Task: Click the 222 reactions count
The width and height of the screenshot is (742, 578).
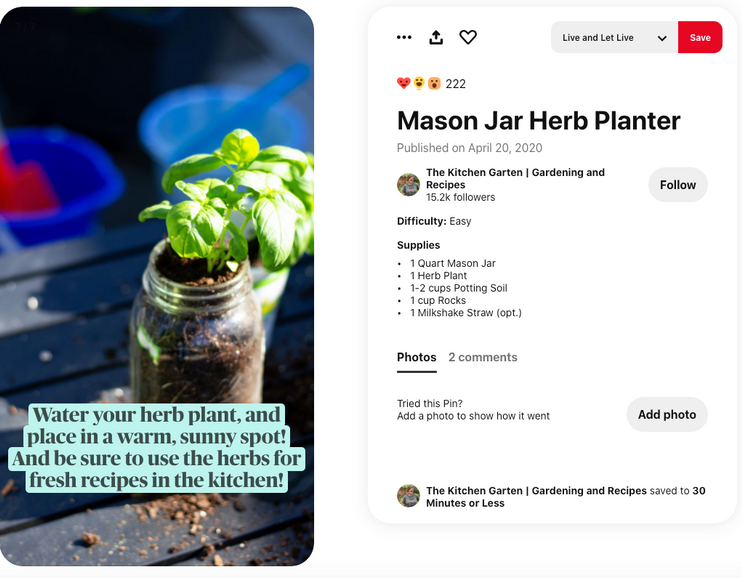Action: click(455, 84)
